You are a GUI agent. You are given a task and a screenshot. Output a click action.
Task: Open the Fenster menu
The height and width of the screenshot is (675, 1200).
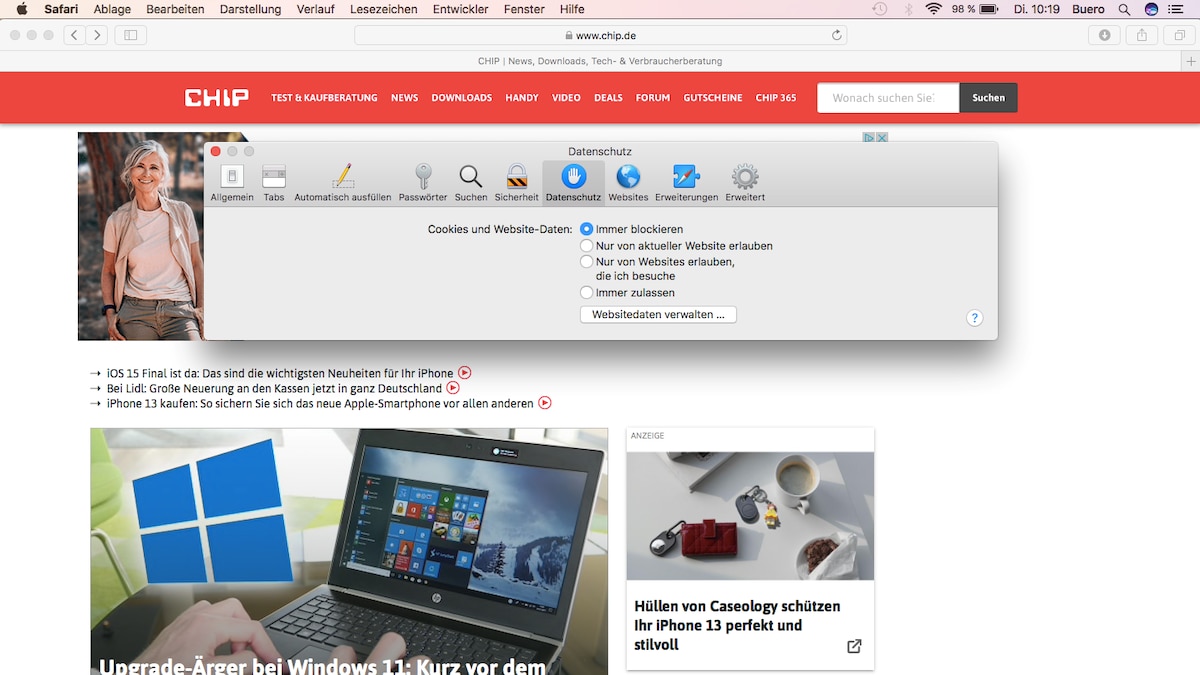pos(524,9)
